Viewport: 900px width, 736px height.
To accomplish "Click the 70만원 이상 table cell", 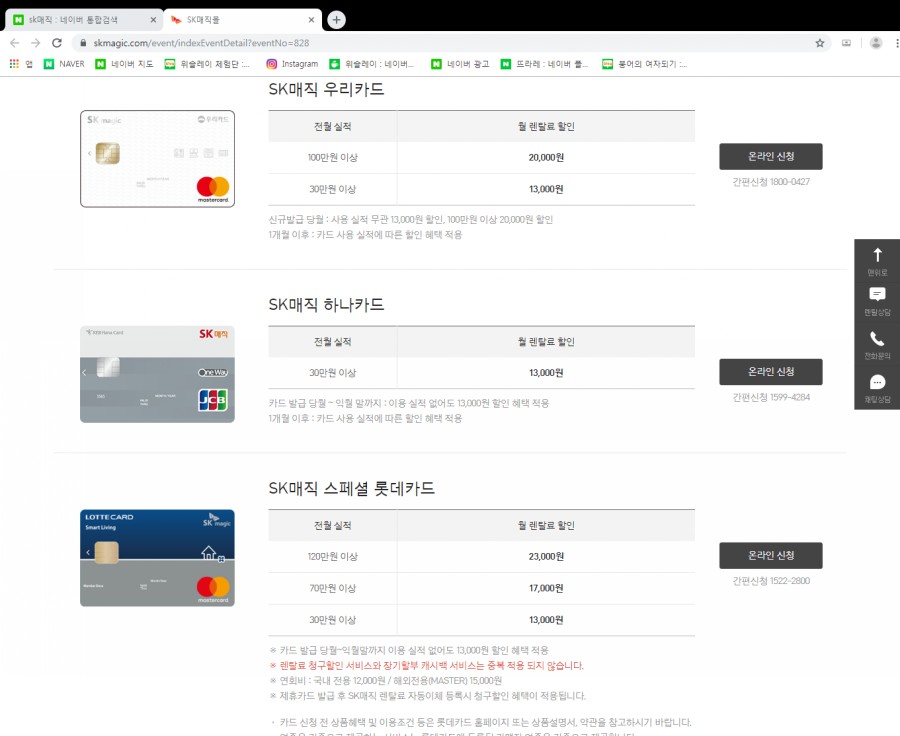I will 332,588.
